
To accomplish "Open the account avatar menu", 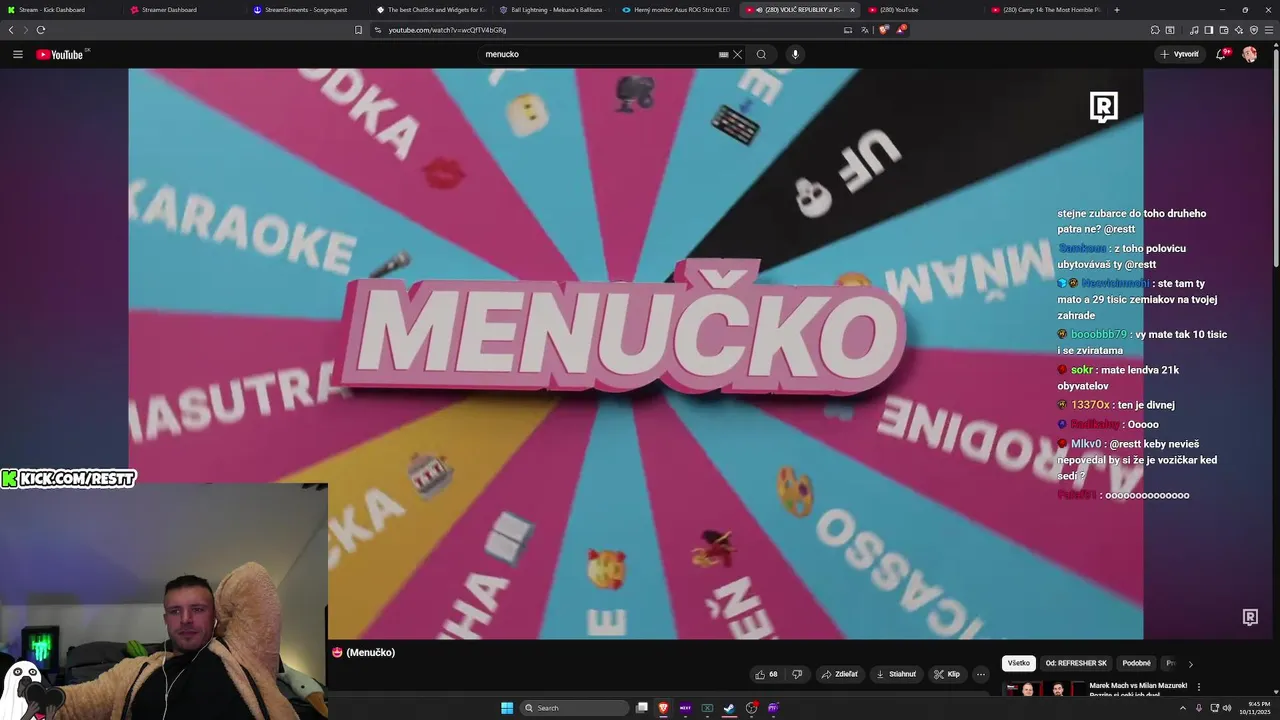I will [x=1250, y=54].
